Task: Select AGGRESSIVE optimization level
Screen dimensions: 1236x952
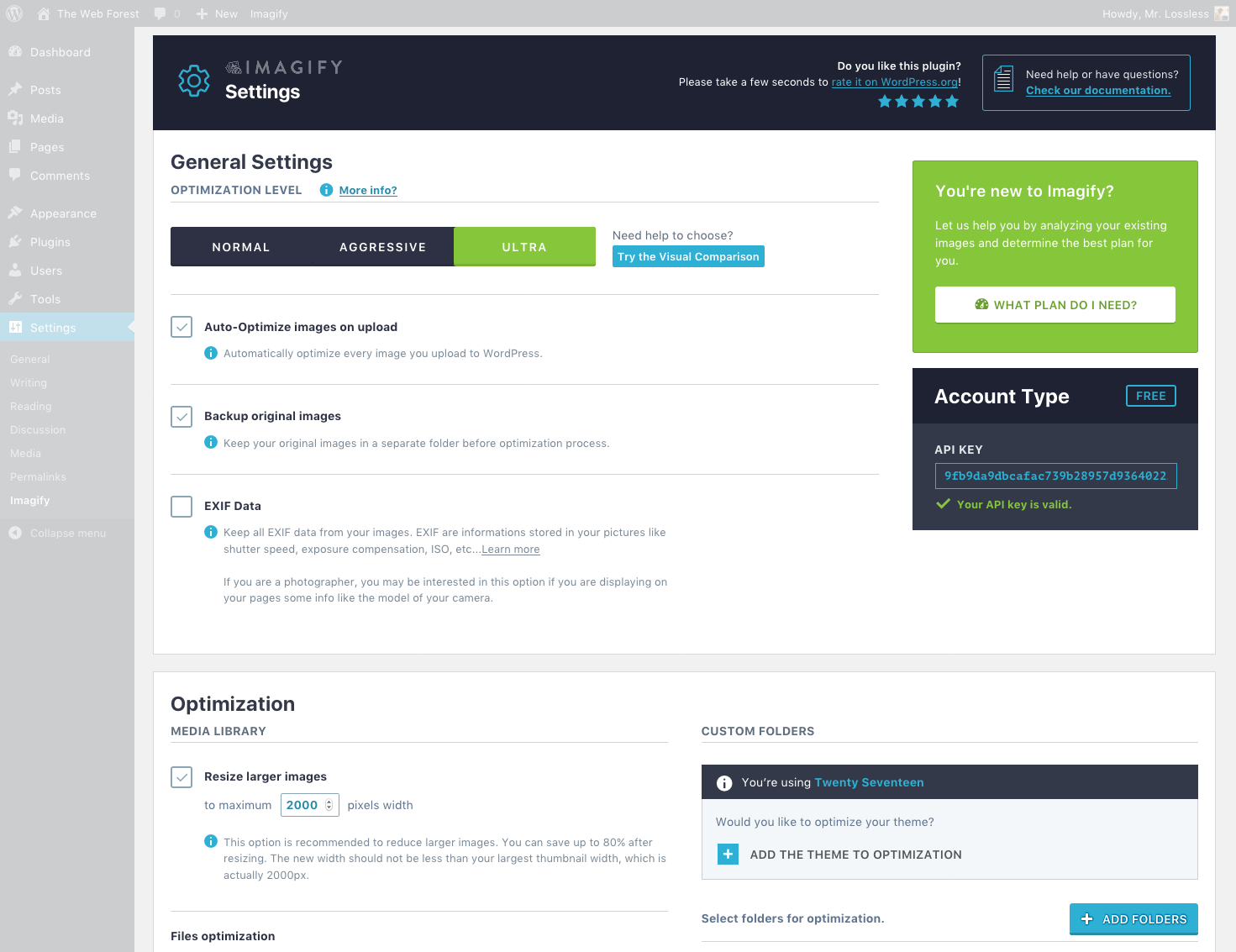Action: pyautogui.click(x=383, y=247)
